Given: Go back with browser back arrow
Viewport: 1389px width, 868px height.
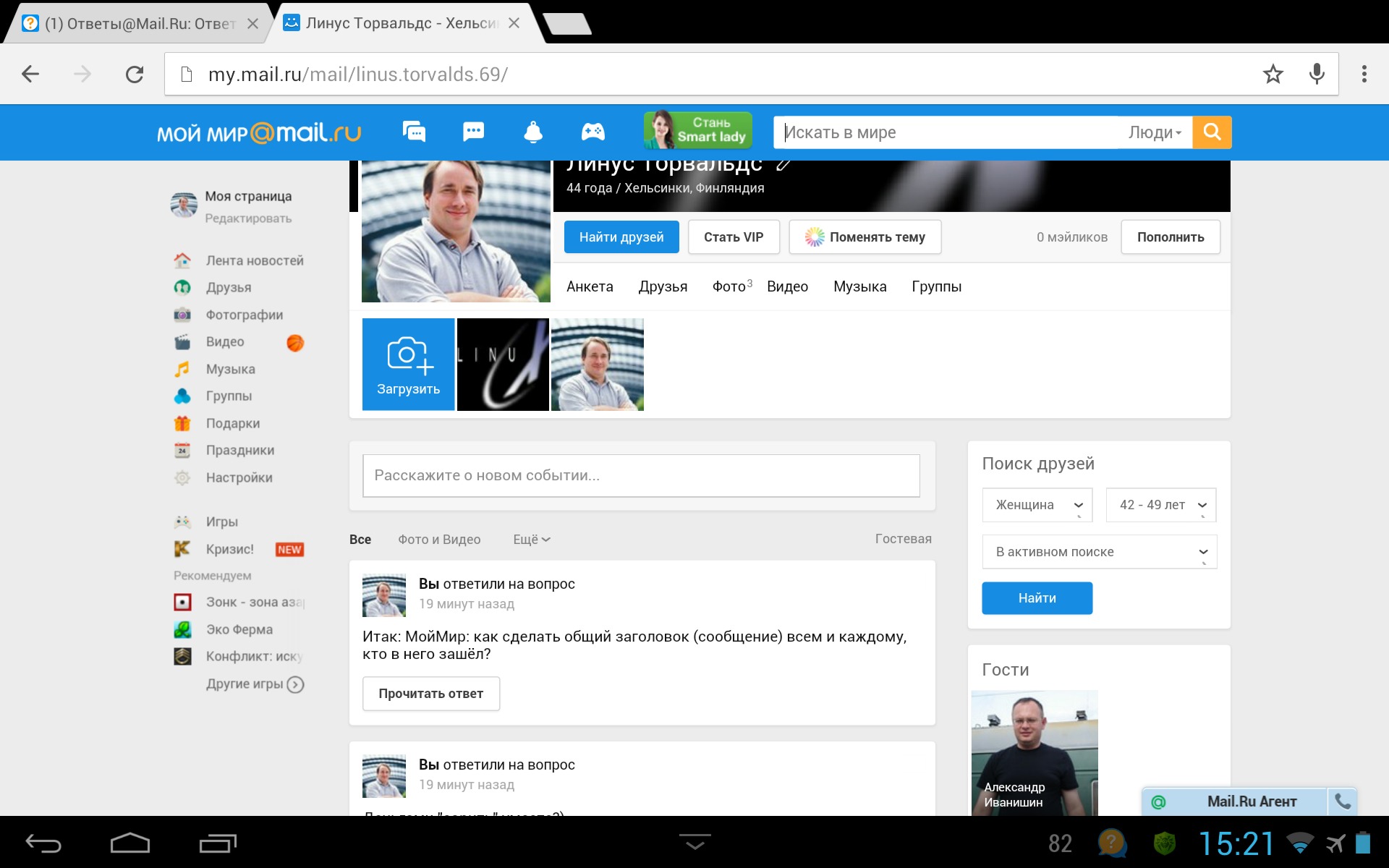Looking at the screenshot, I should (x=30, y=74).
